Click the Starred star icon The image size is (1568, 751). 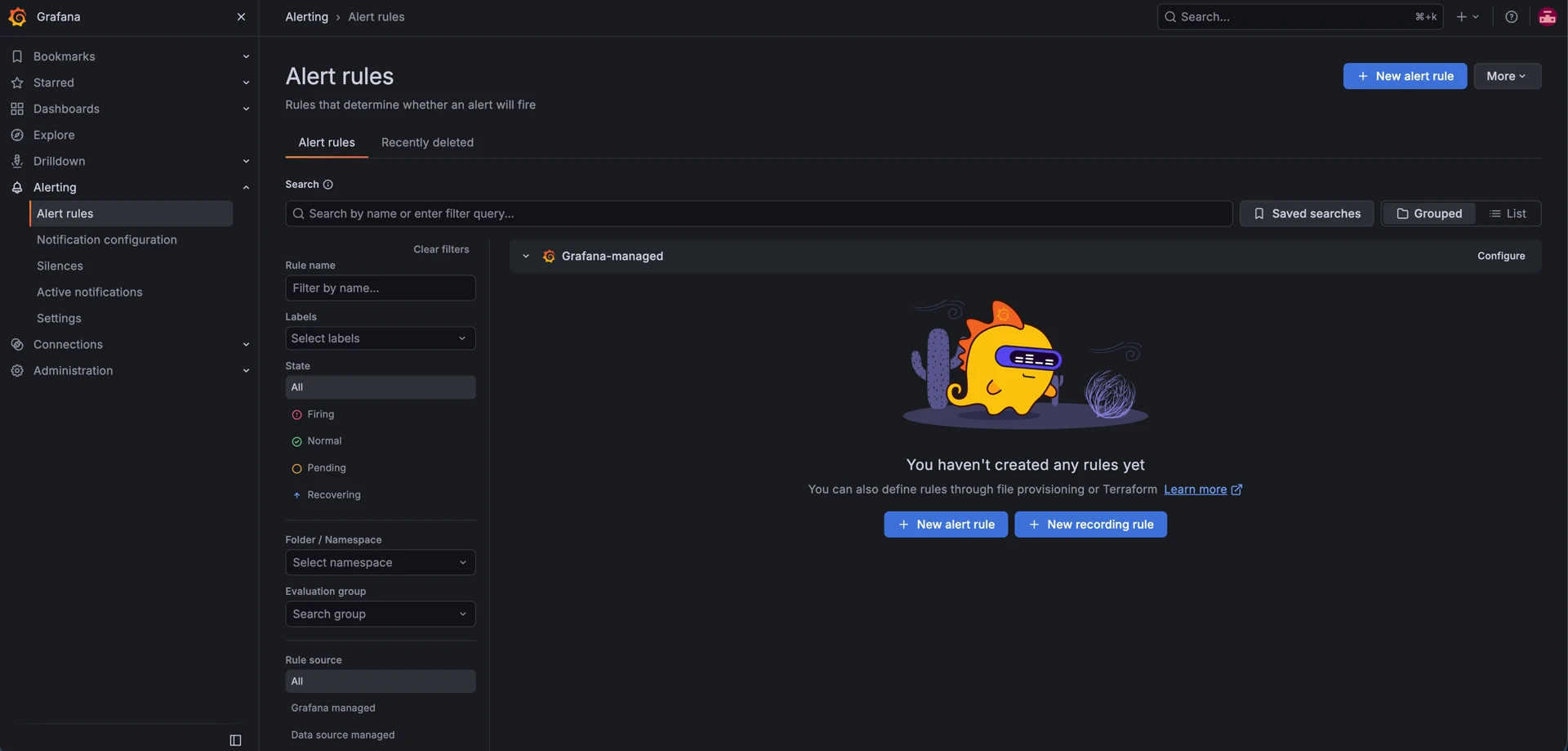pos(17,83)
